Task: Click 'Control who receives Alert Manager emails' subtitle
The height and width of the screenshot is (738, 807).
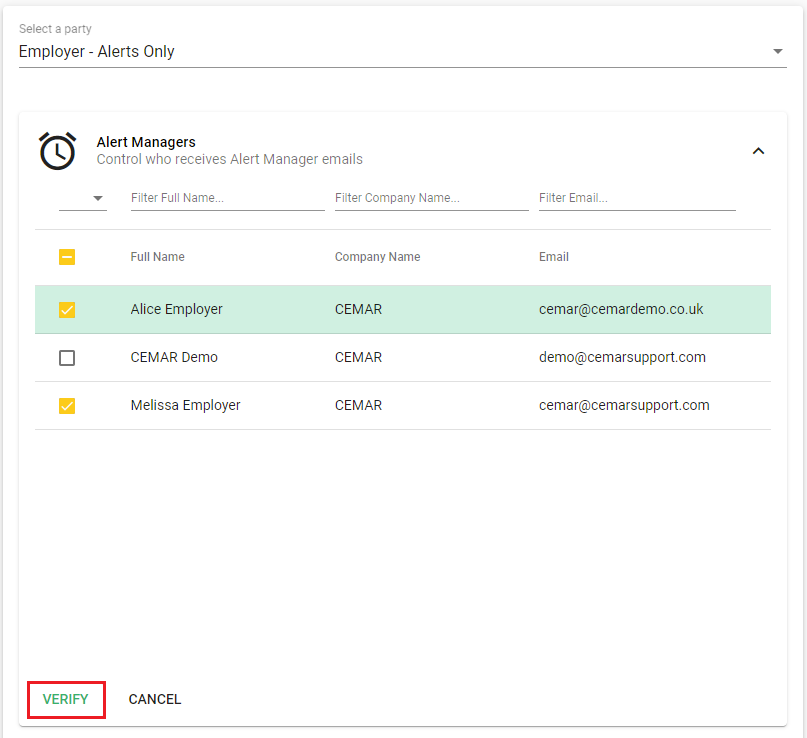Action: tap(230, 160)
